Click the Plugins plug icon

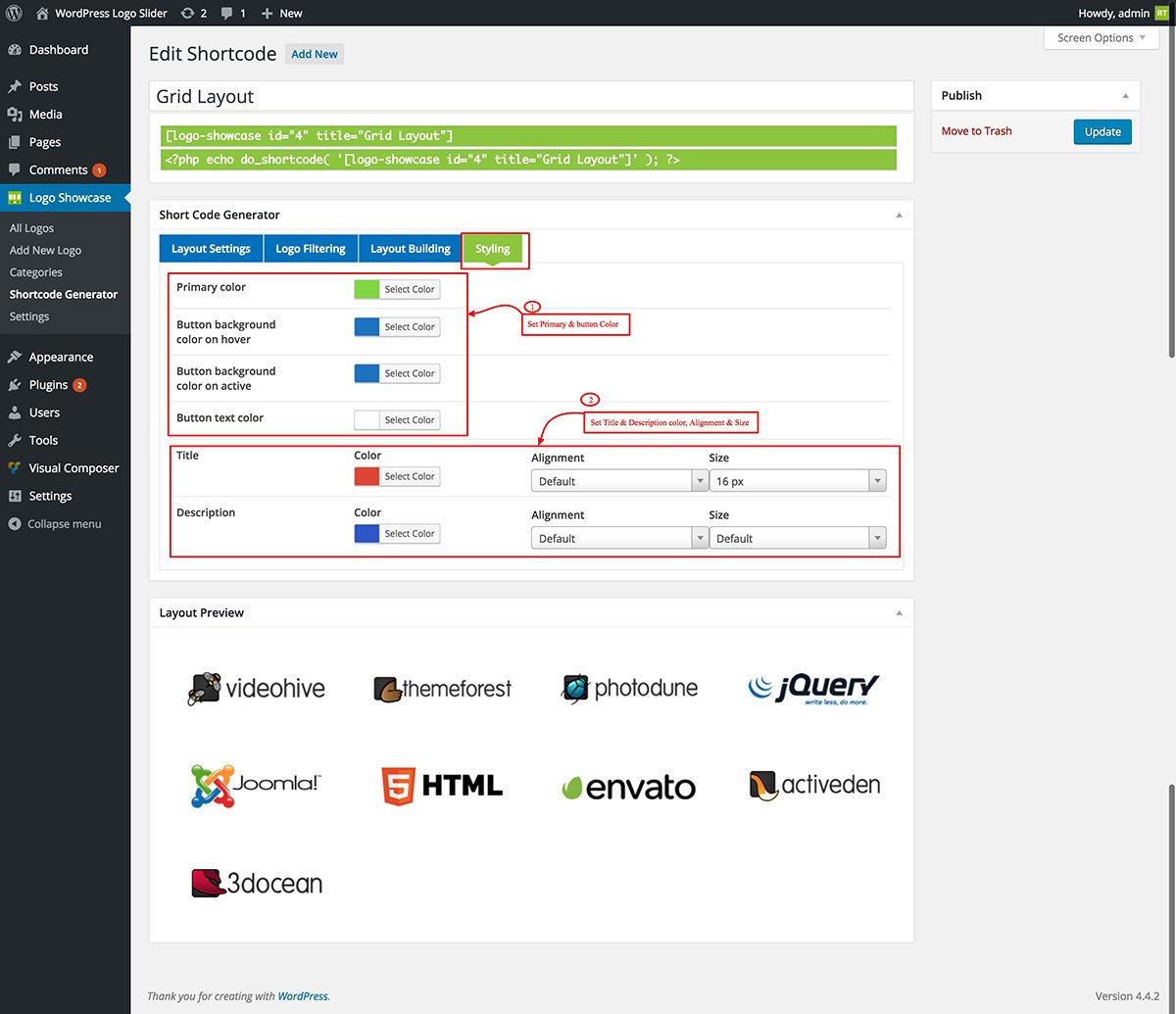[x=15, y=385]
